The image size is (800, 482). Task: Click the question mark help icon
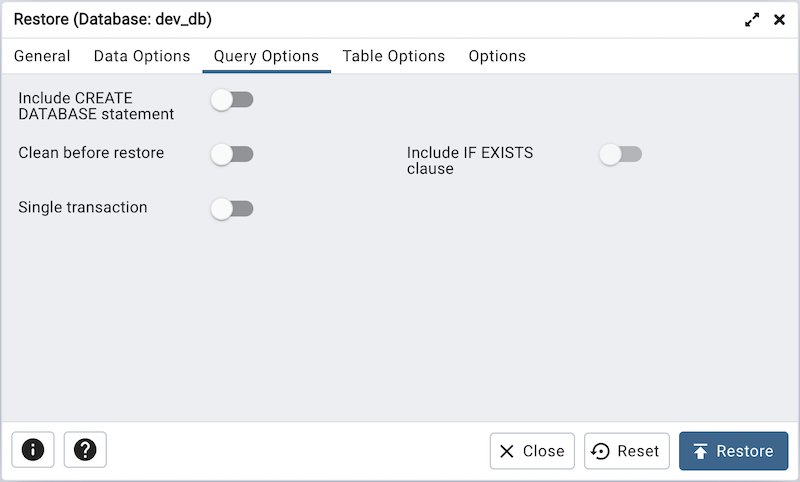85,450
